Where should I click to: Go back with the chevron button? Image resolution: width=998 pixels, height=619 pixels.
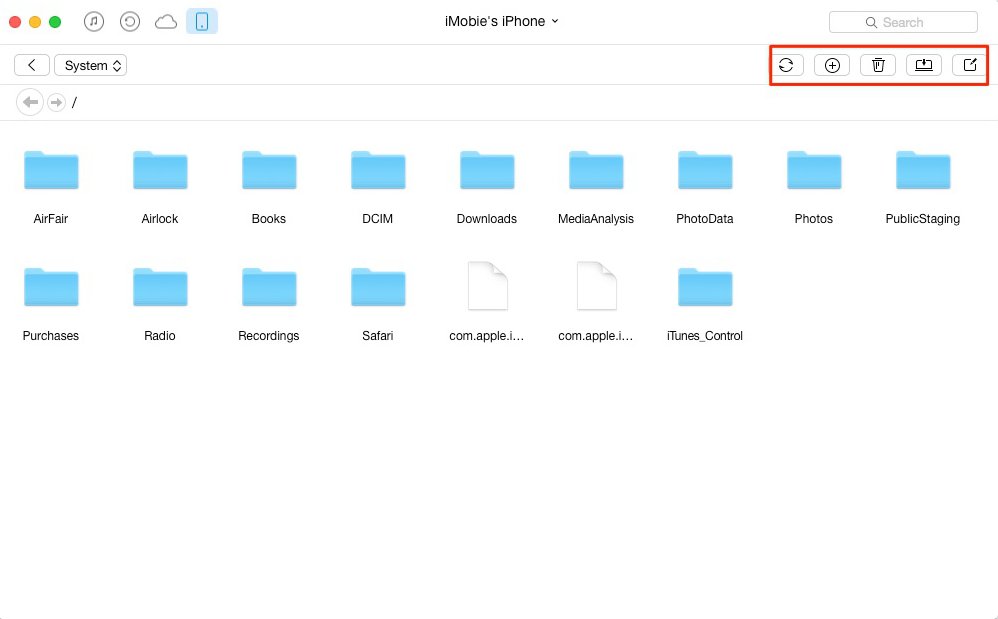click(x=32, y=65)
